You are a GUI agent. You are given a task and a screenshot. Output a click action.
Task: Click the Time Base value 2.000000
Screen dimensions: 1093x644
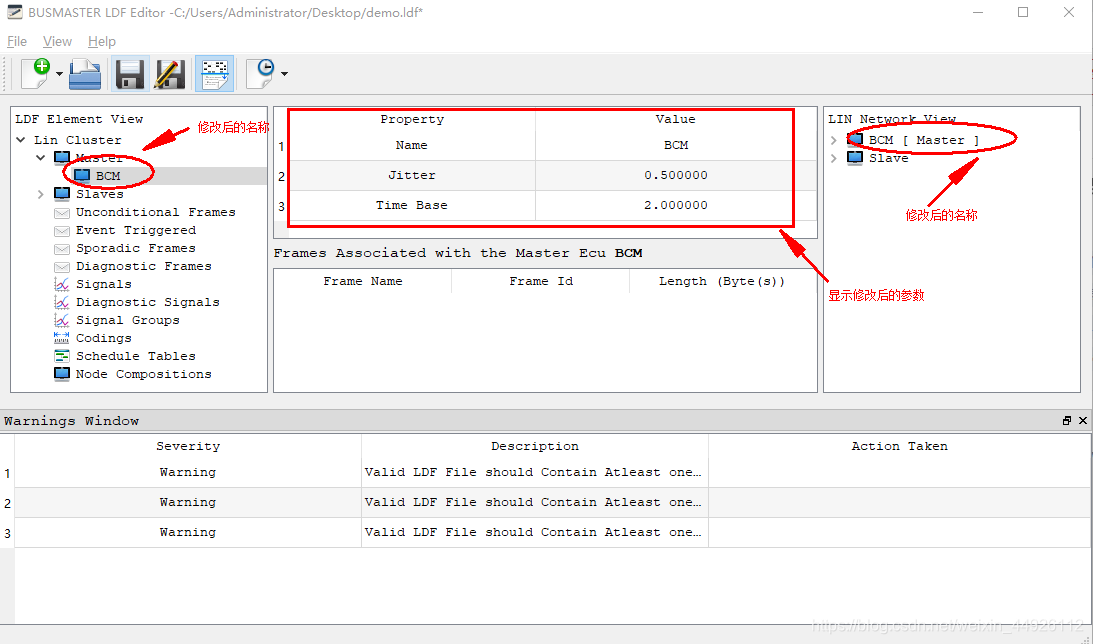676,206
